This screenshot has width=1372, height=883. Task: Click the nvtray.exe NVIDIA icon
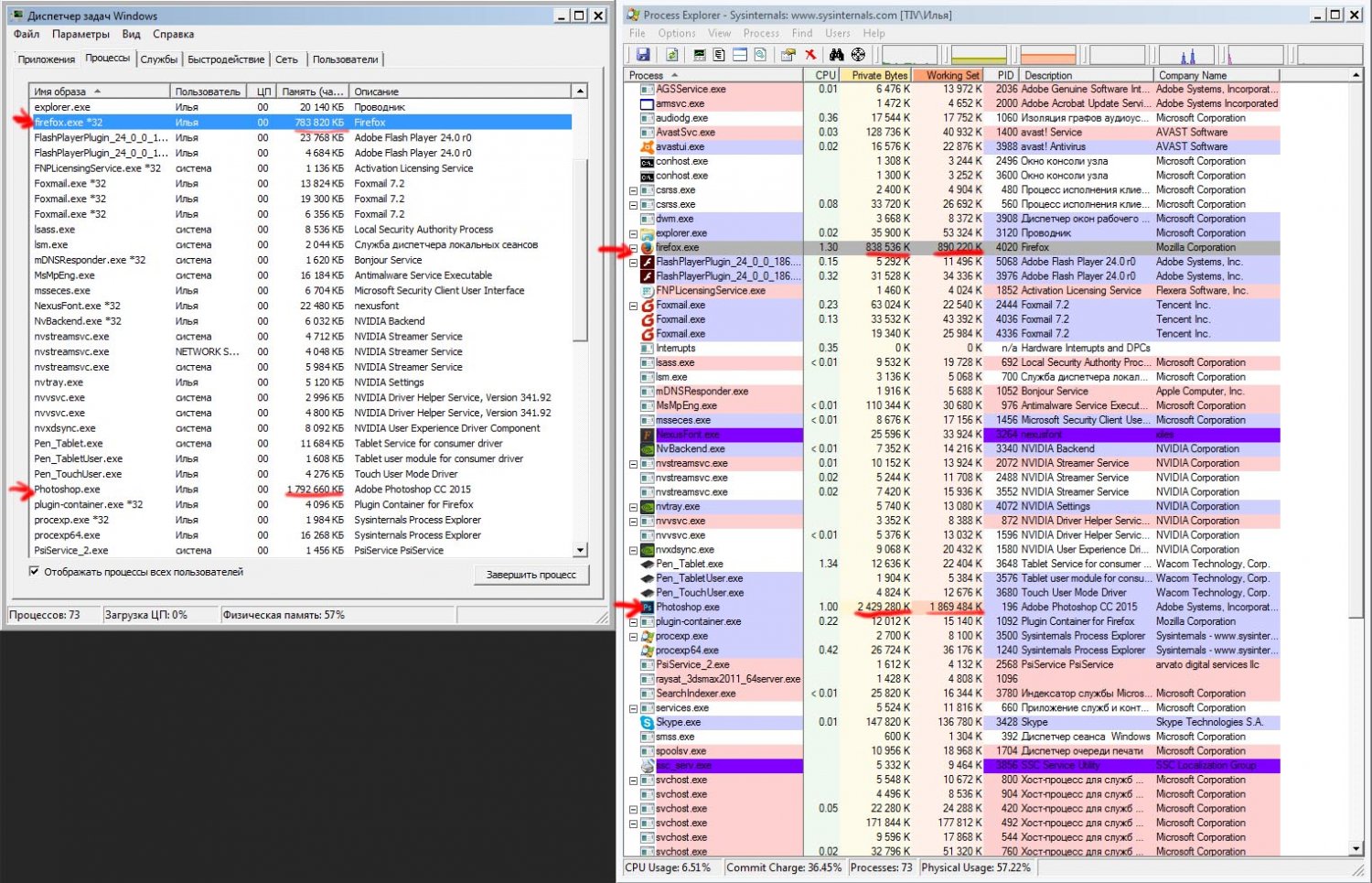click(x=648, y=506)
